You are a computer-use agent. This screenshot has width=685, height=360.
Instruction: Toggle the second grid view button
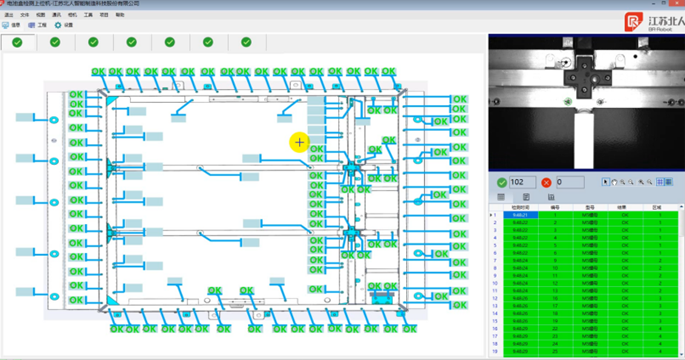point(669,182)
